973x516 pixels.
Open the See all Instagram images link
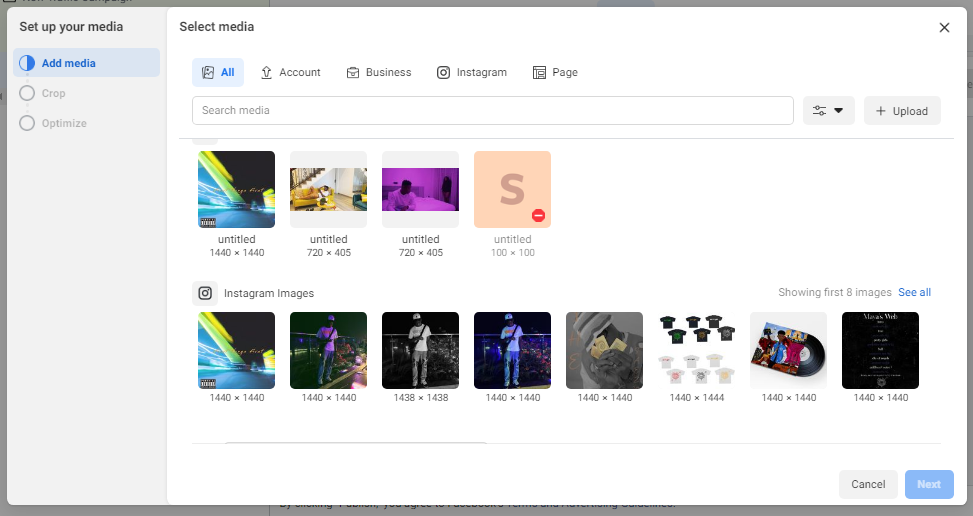(x=914, y=292)
